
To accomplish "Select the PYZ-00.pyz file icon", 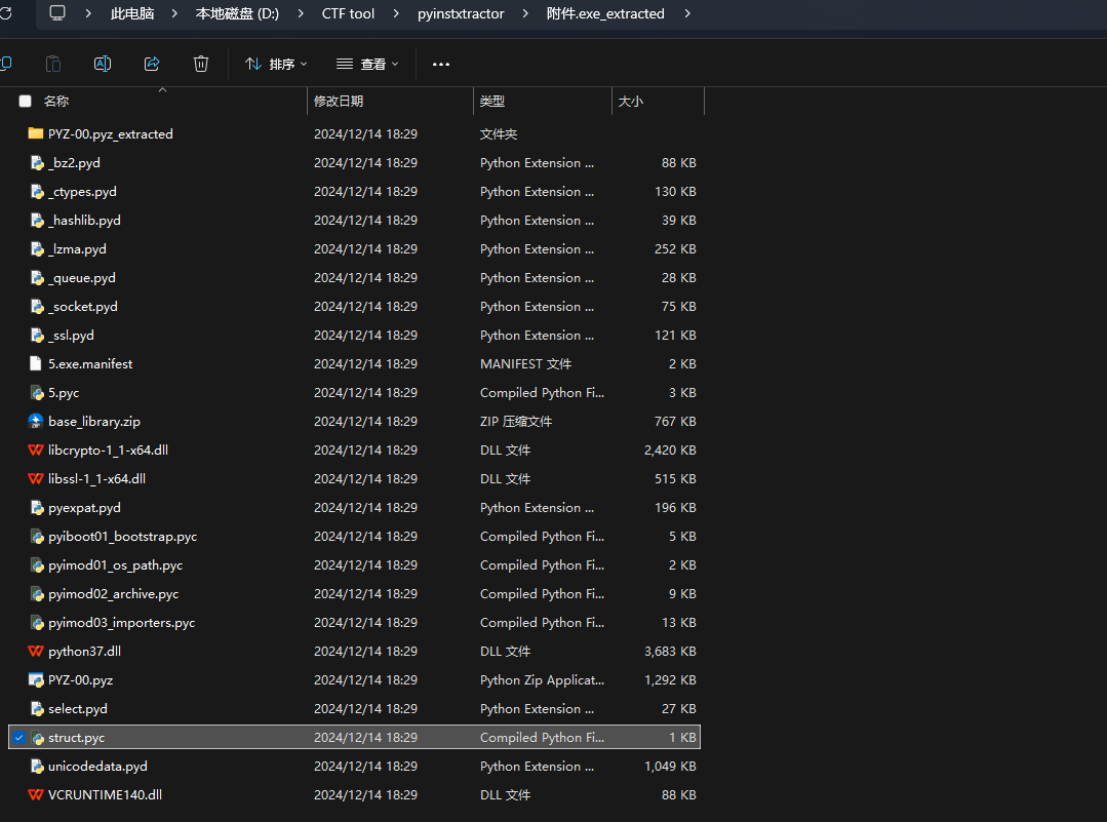I will coord(36,680).
